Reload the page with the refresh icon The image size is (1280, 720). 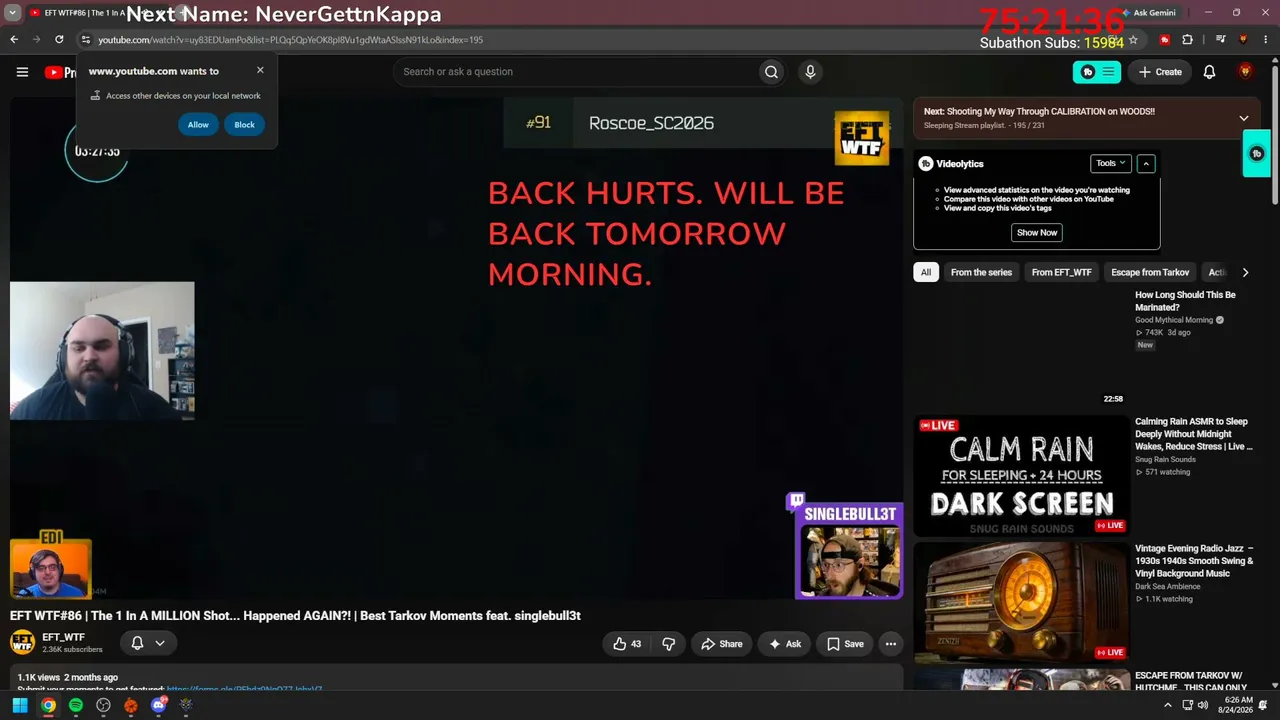tap(59, 40)
